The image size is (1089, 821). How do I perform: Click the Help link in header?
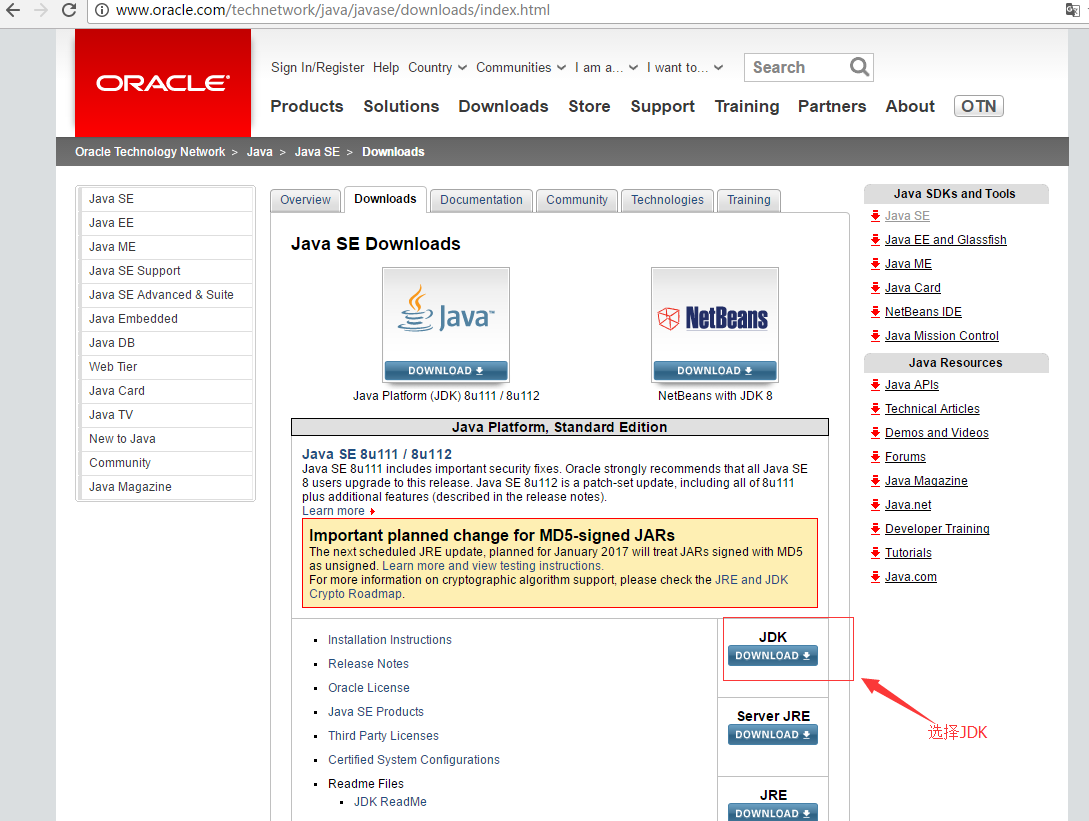386,67
